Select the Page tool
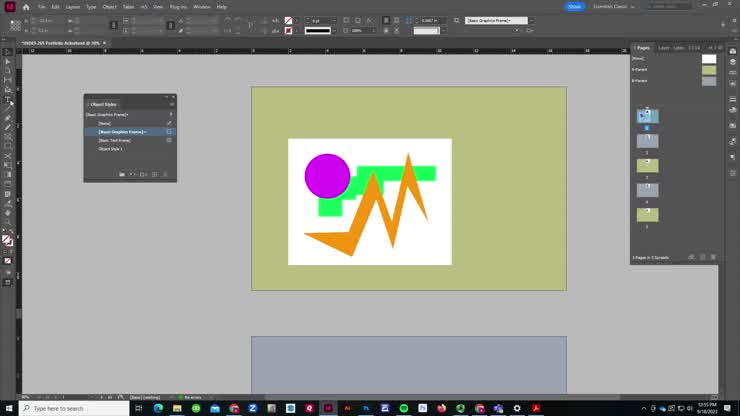 tap(8, 71)
